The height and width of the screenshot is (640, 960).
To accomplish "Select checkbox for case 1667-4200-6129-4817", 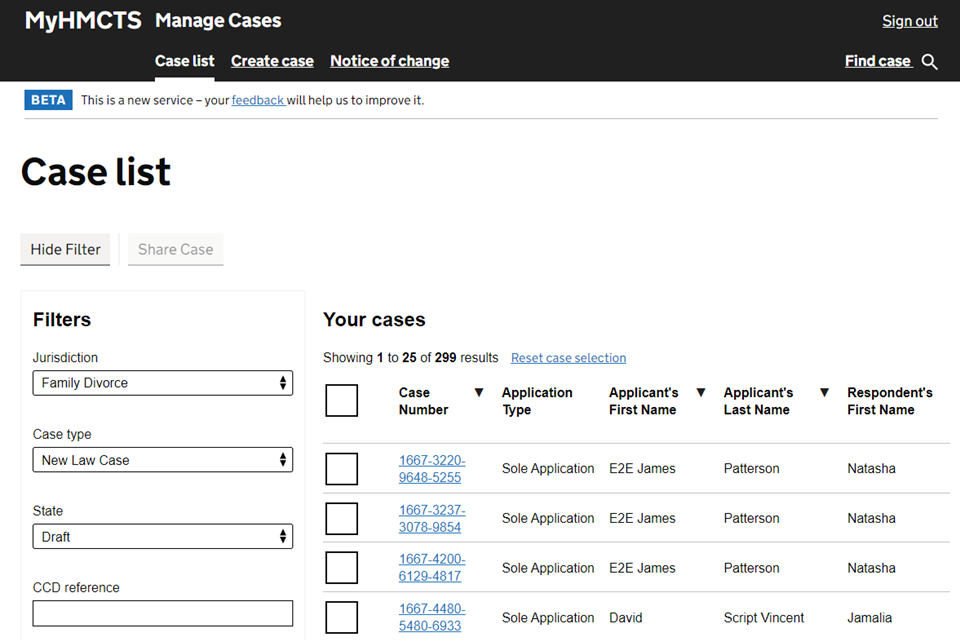I will [342, 568].
